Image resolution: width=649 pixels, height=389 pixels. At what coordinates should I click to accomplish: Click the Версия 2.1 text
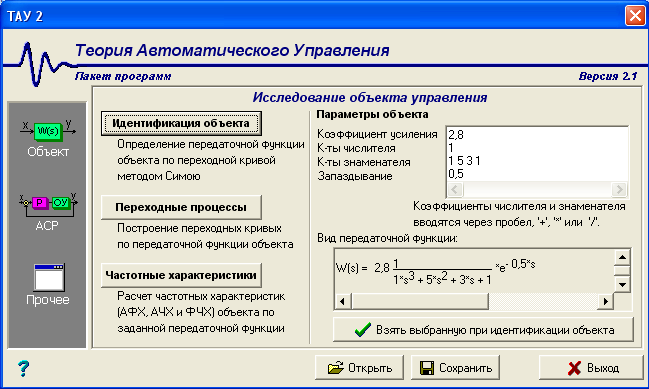(608, 76)
